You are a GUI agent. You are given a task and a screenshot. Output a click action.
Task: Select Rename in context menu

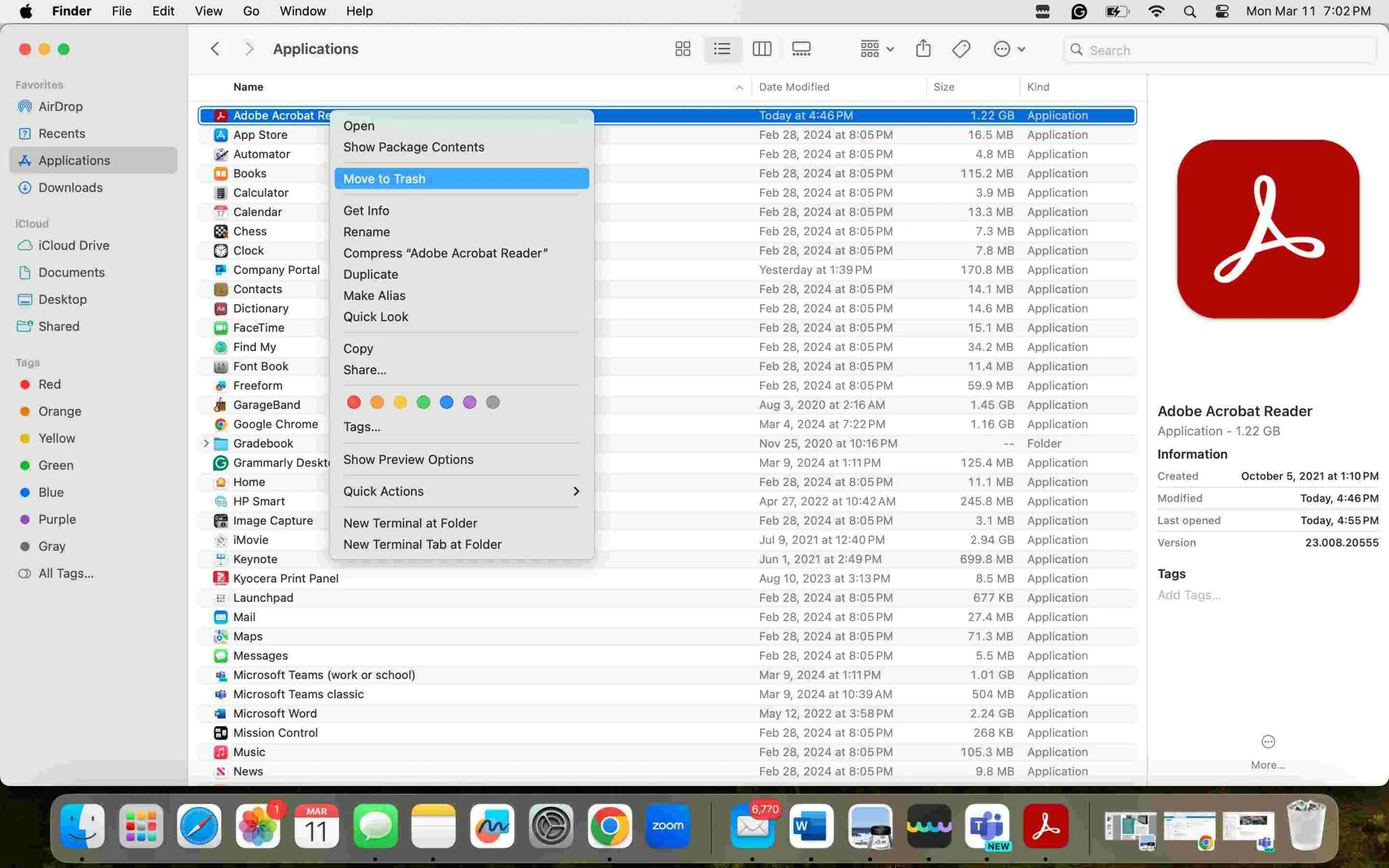462,232
